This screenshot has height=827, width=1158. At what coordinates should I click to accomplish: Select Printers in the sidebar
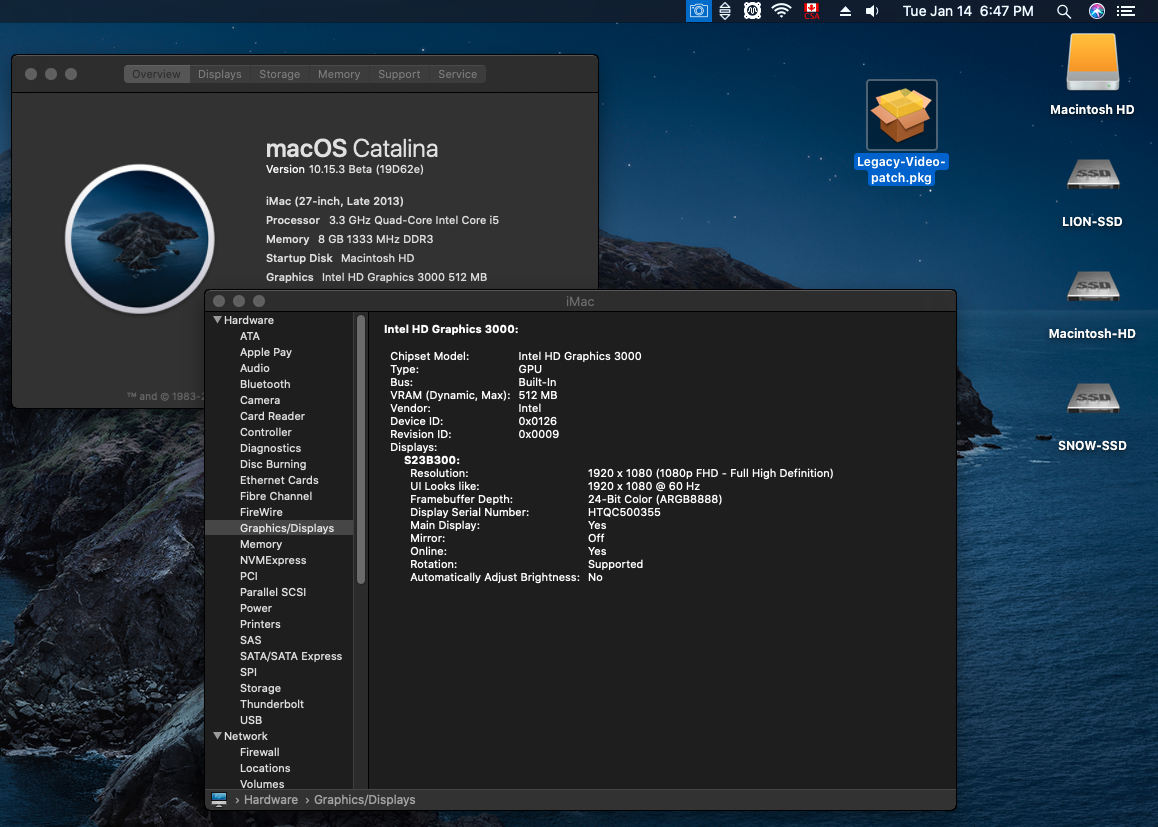pos(260,624)
